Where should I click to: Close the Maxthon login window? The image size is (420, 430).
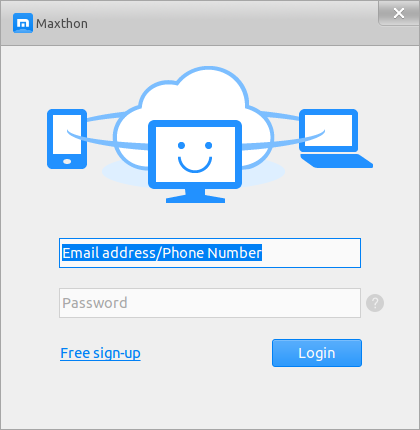click(x=399, y=13)
